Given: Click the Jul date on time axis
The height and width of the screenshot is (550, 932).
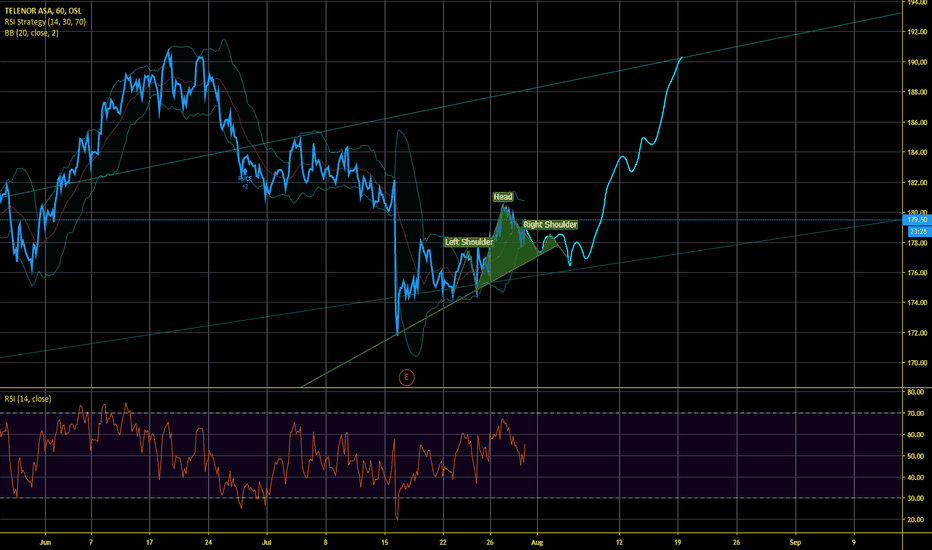Looking at the screenshot, I should coord(266,542).
